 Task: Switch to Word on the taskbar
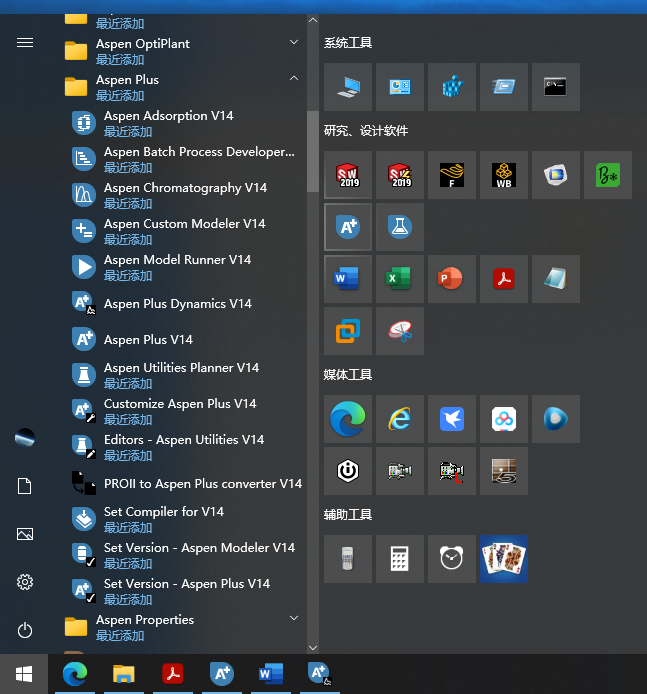[x=270, y=674]
